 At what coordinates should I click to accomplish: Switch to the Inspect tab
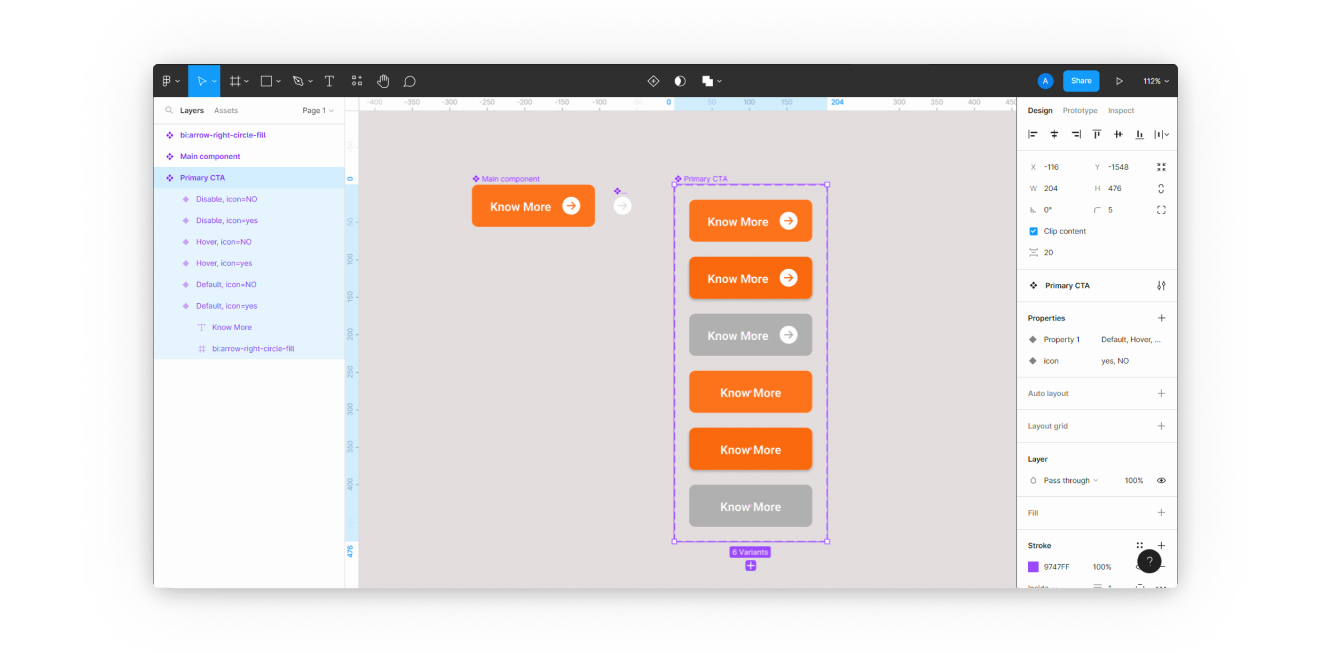coord(1121,110)
